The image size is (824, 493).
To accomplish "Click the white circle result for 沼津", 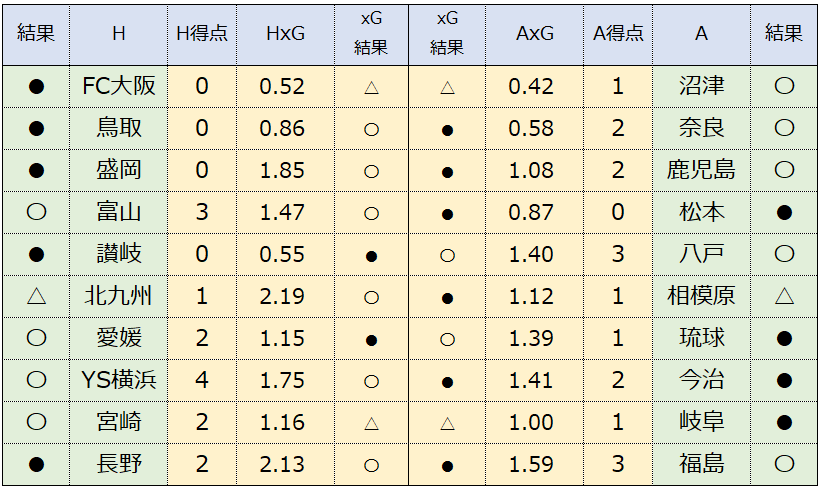I will click(784, 86).
